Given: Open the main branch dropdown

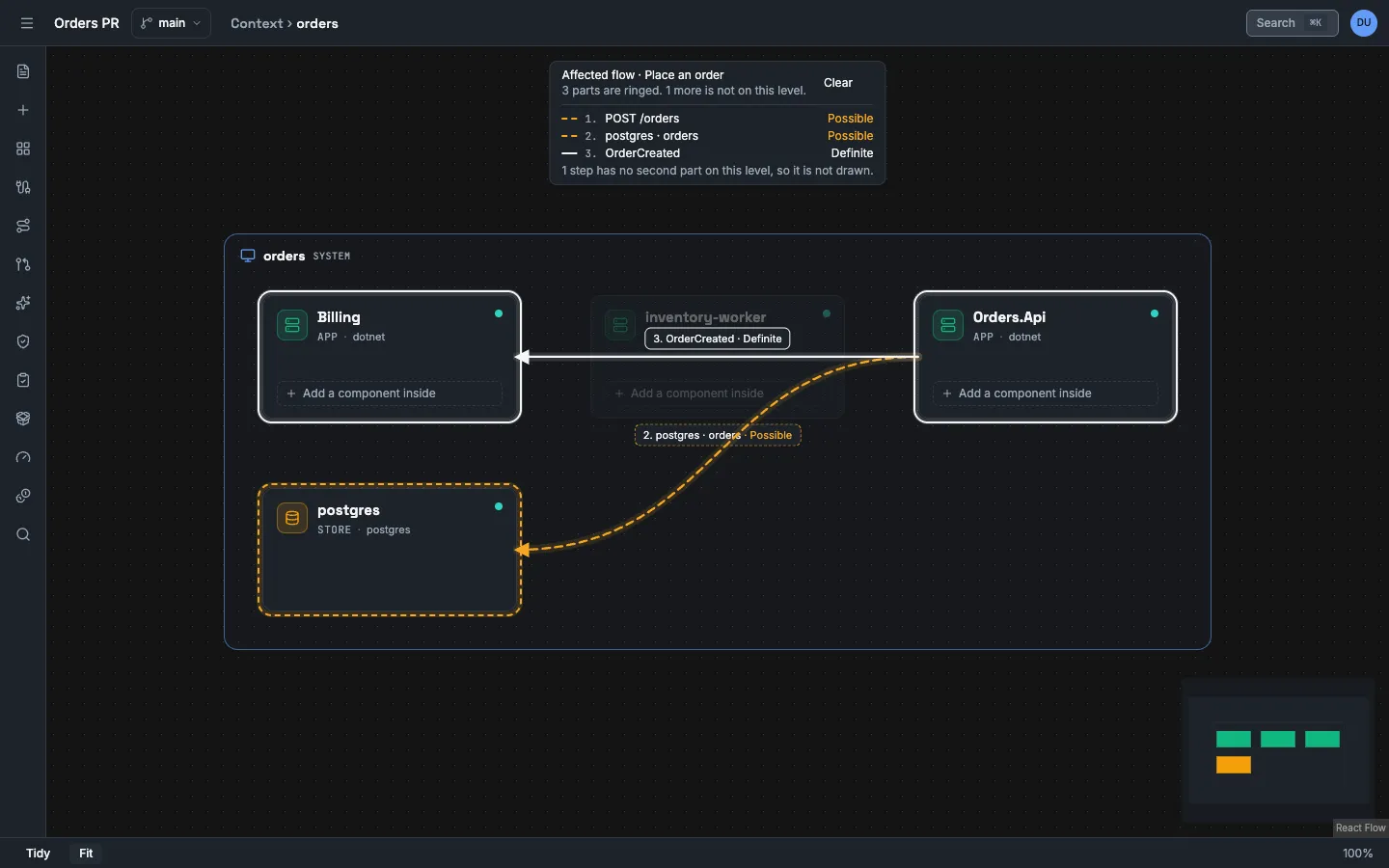Looking at the screenshot, I should click(171, 23).
